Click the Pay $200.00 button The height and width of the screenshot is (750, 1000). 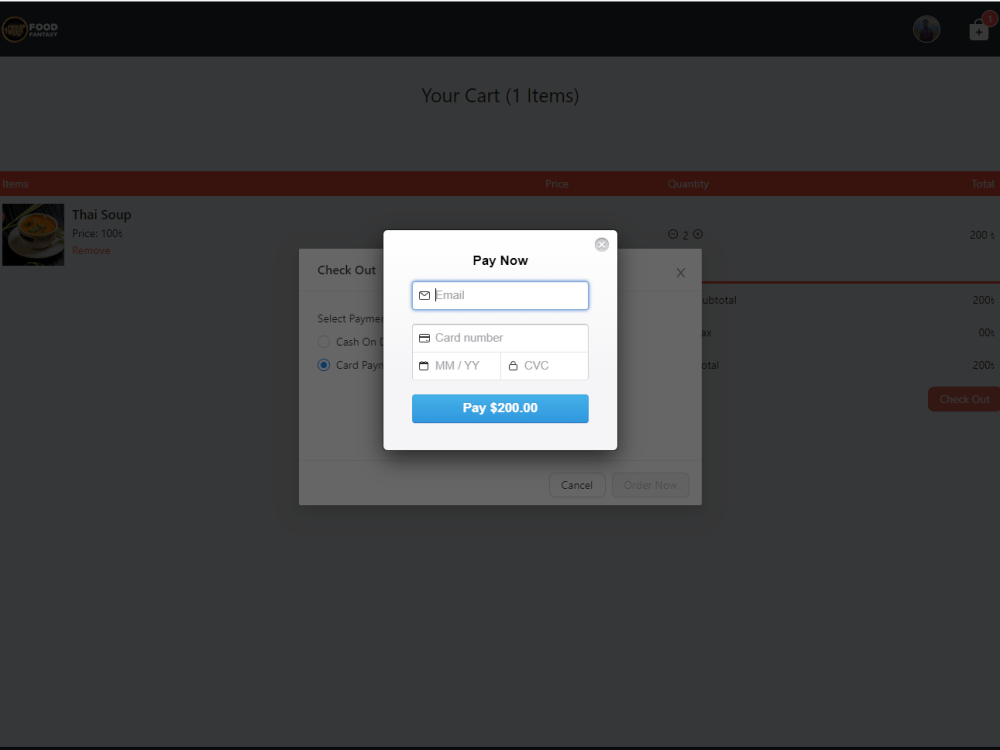tap(500, 408)
